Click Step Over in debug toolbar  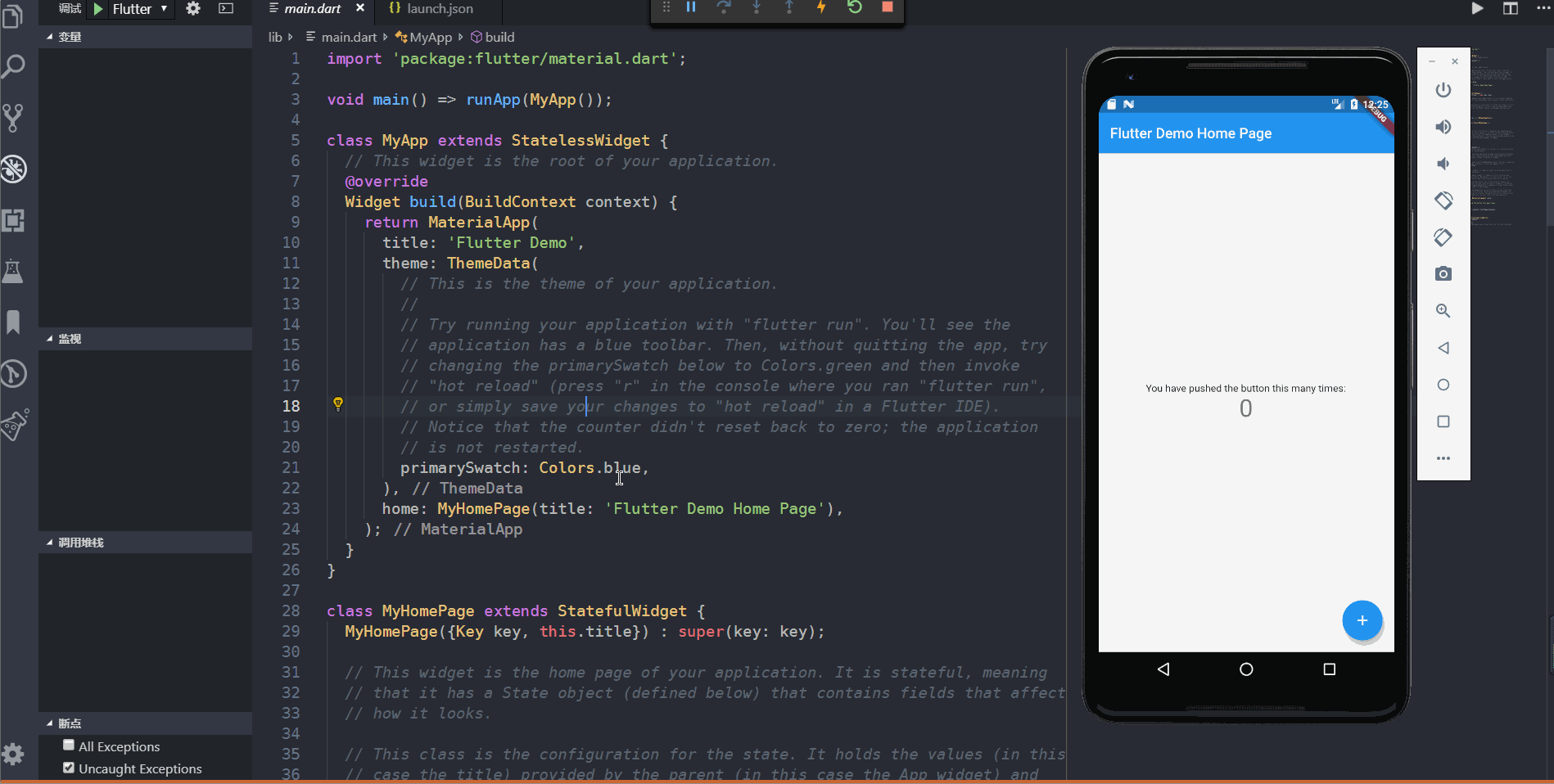(x=724, y=7)
